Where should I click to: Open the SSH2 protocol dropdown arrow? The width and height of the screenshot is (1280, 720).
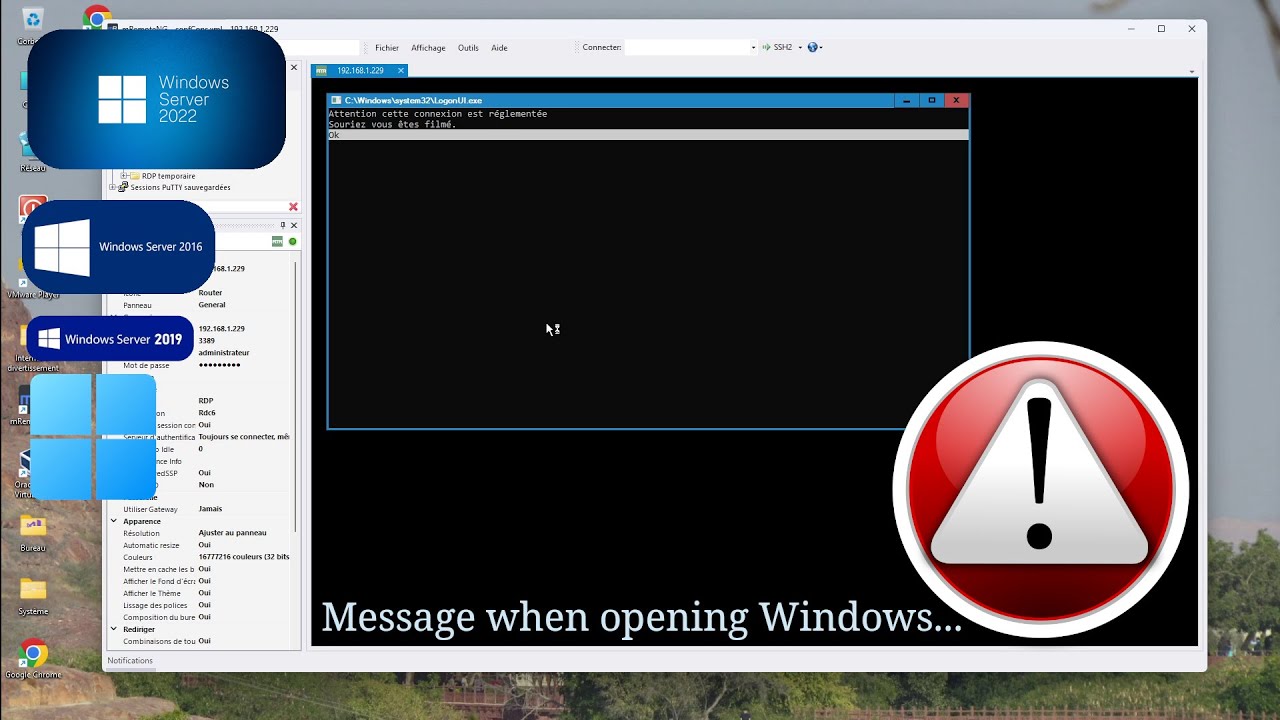pos(800,47)
